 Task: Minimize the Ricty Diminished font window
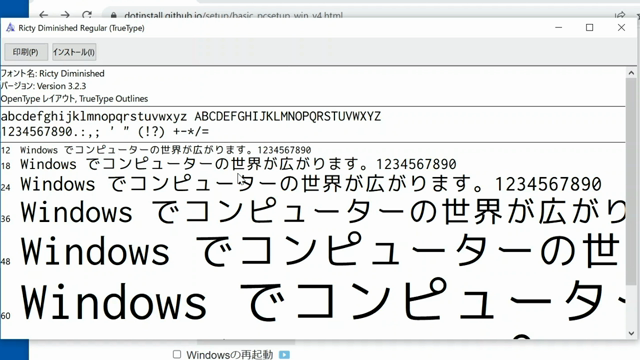tap(559, 28)
